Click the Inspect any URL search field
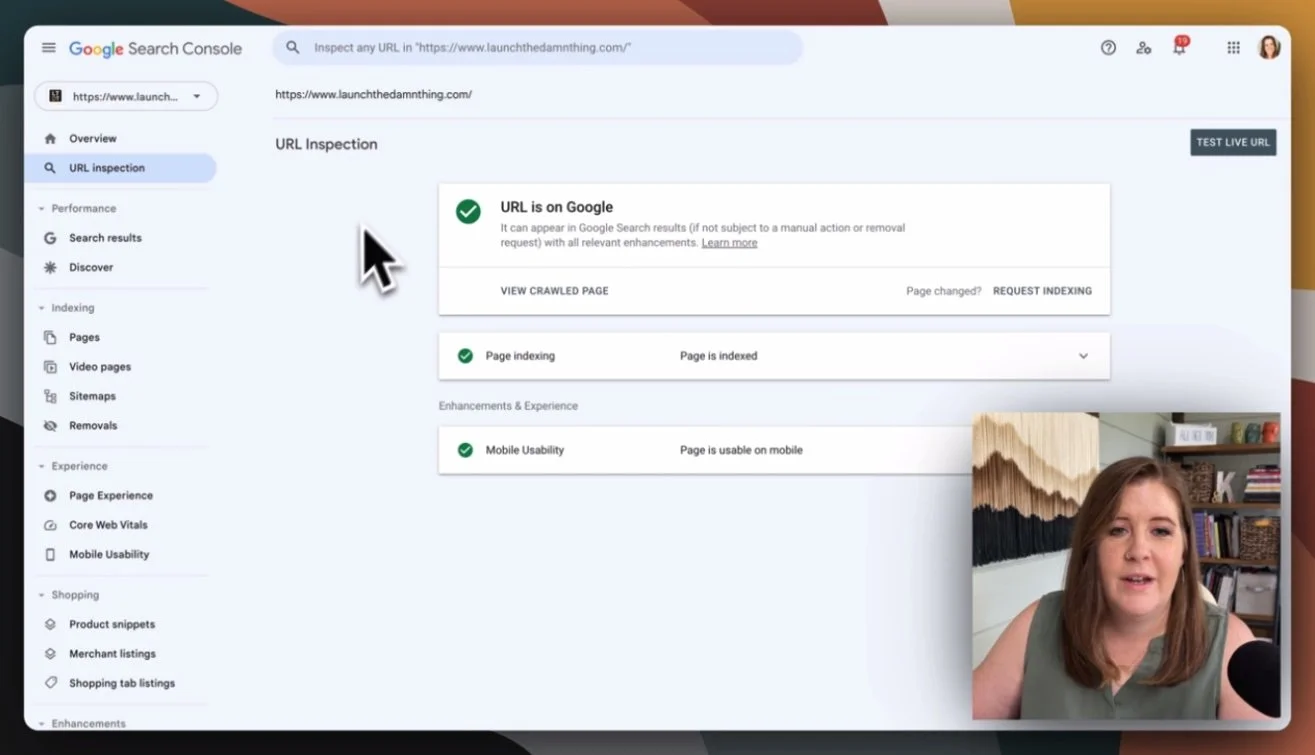This screenshot has width=1315, height=755. [538, 47]
